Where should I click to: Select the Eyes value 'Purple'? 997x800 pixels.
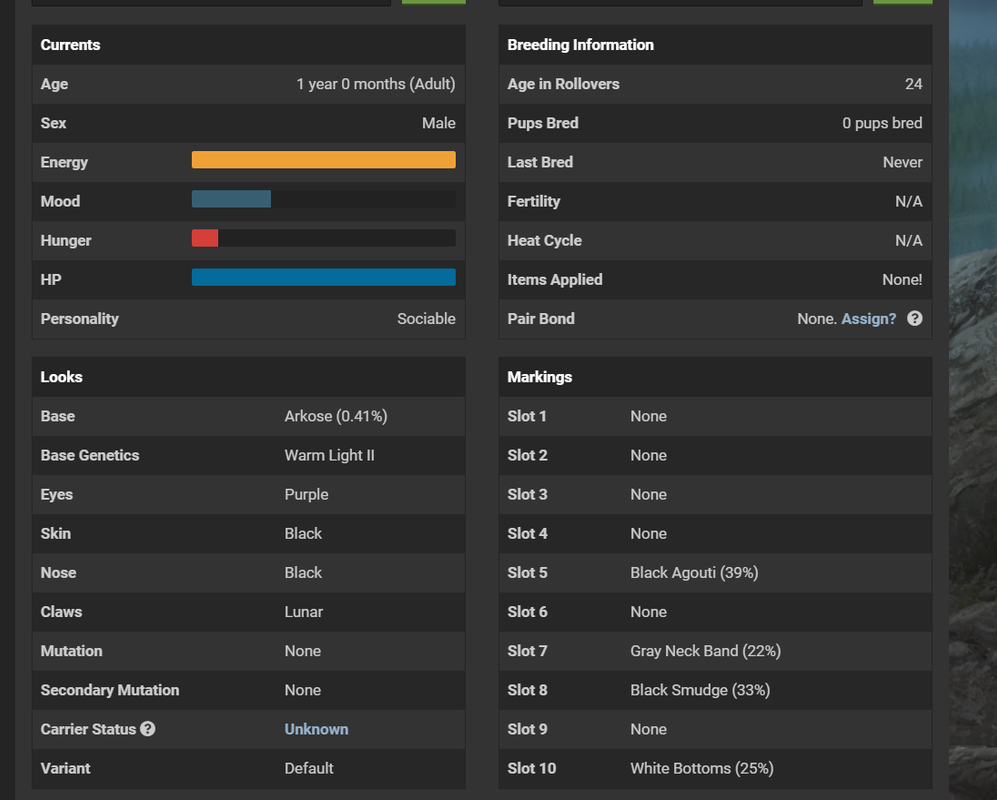(306, 495)
